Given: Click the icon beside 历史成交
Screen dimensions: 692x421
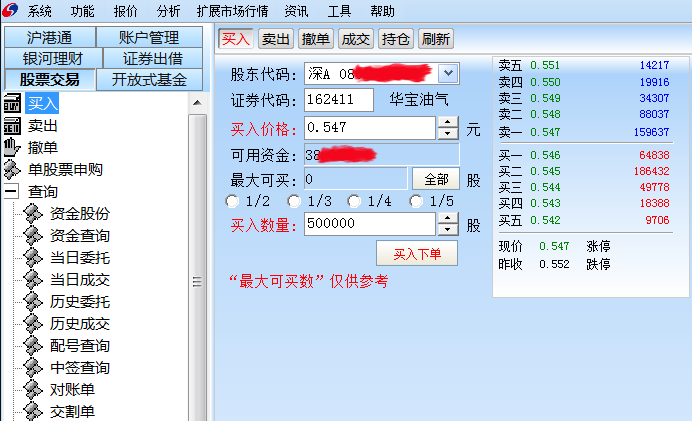Looking at the screenshot, I should 33,323.
